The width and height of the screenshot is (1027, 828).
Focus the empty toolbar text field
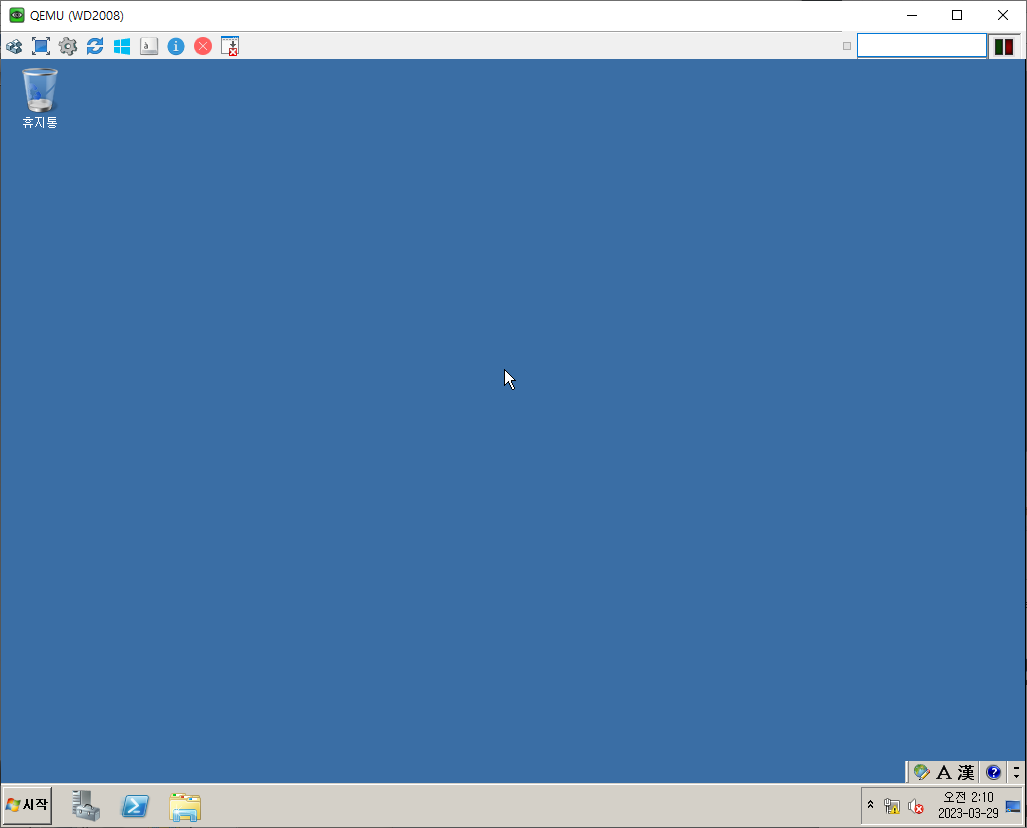[x=922, y=46]
